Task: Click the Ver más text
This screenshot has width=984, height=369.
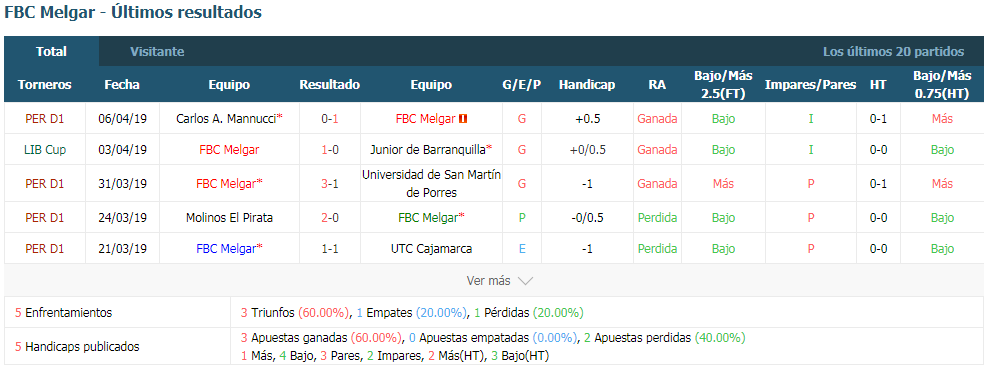Action: click(x=488, y=281)
